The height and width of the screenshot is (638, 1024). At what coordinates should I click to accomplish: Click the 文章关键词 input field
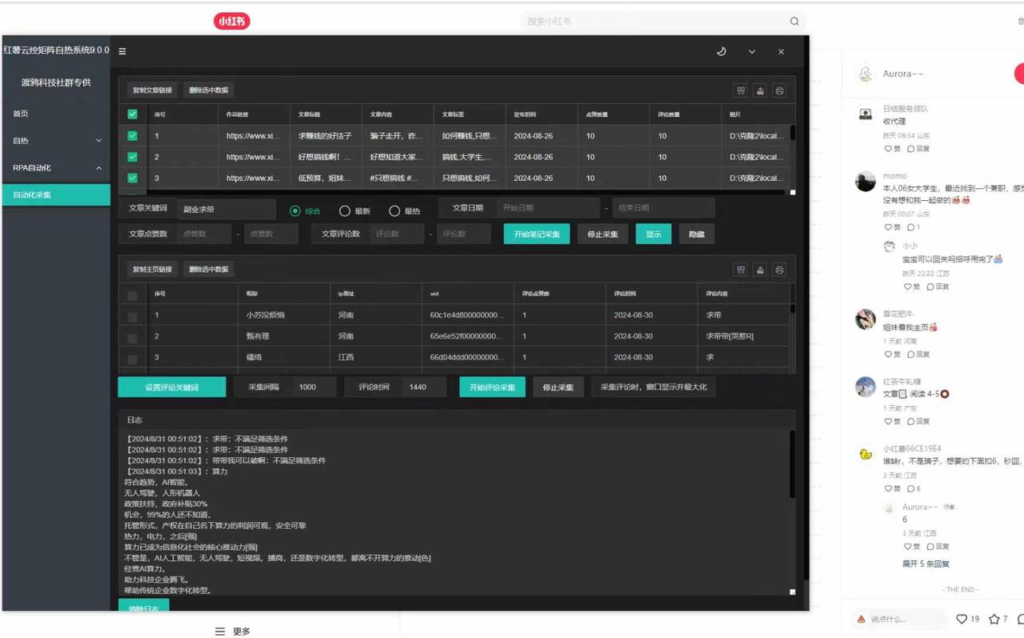[x=226, y=210]
